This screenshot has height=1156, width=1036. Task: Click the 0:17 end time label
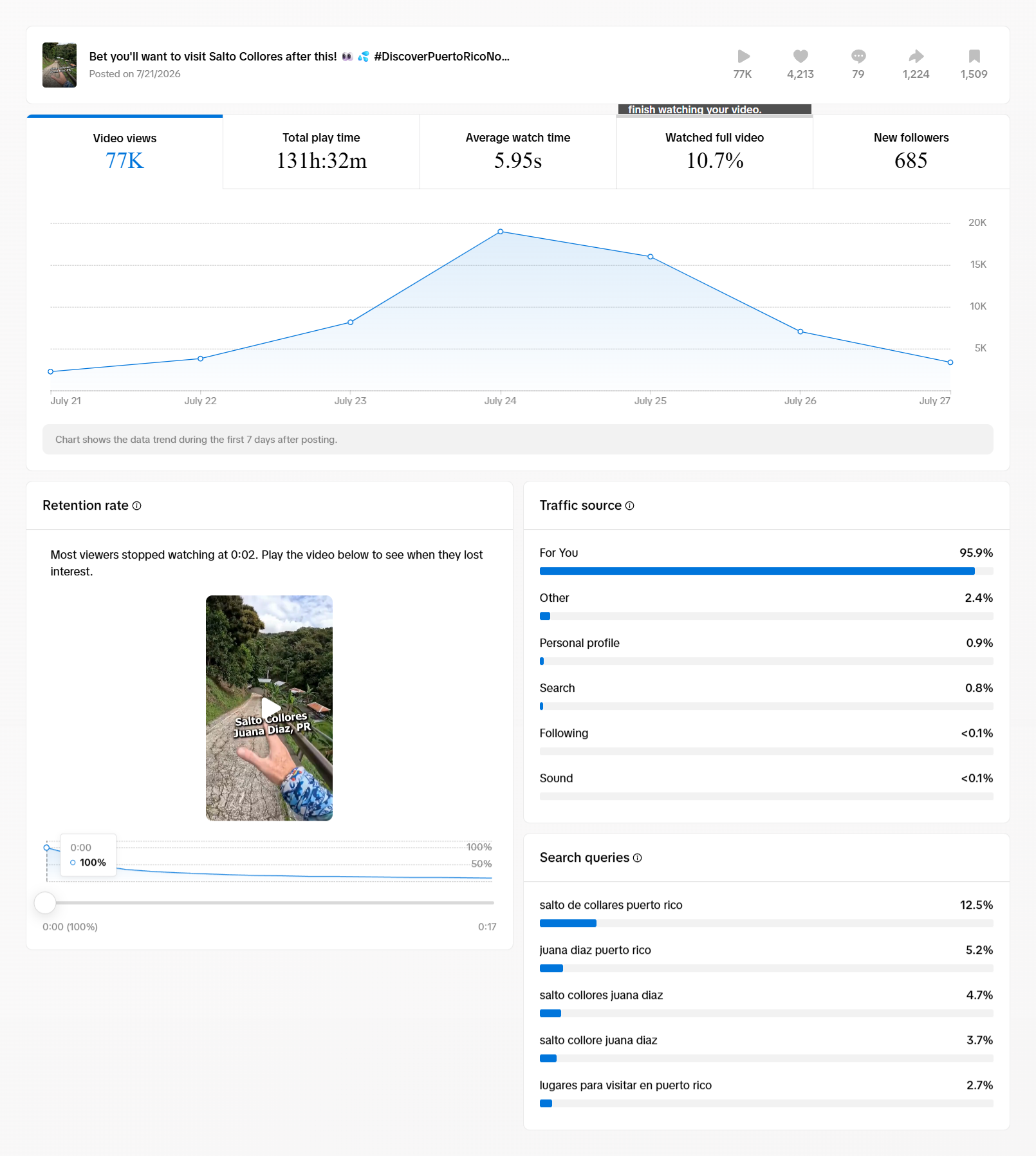pos(487,927)
